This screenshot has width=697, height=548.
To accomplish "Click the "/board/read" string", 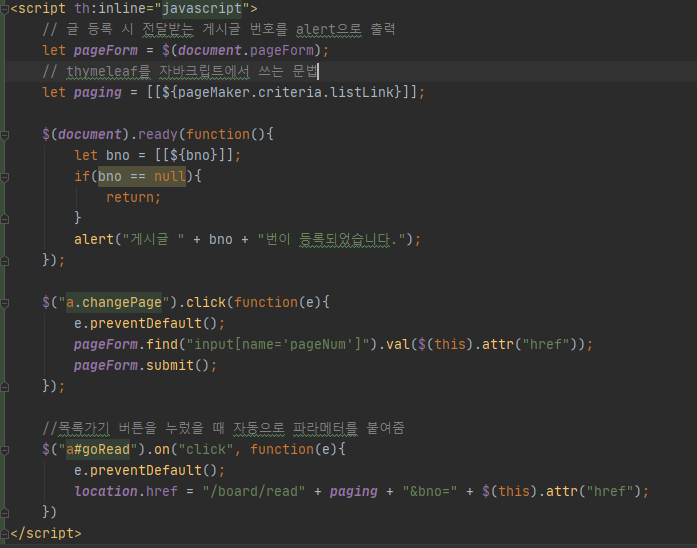I will coord(254,492).
